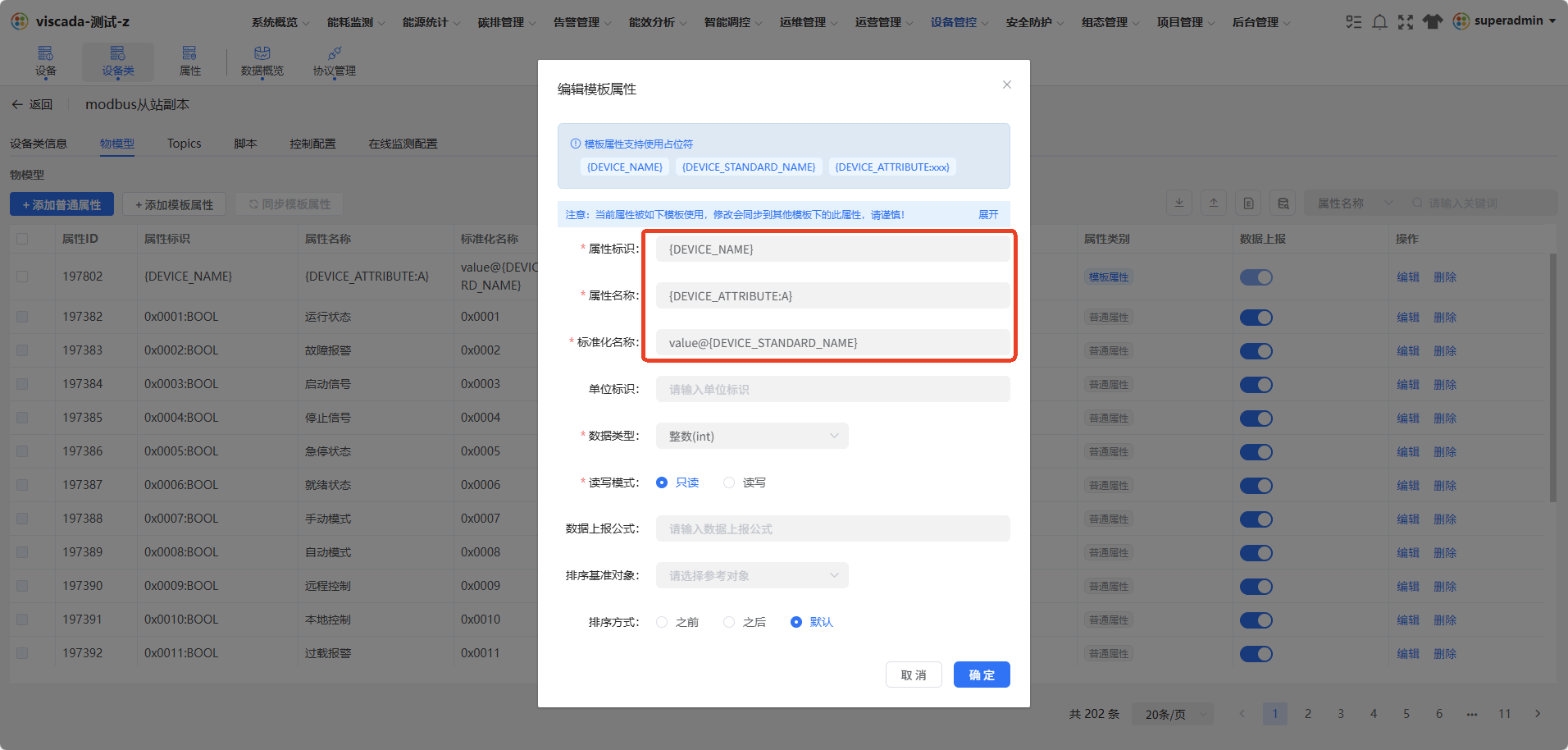Click 添加普通属性 button
This screenshot has width=1568, height=750.
(62, 204)
